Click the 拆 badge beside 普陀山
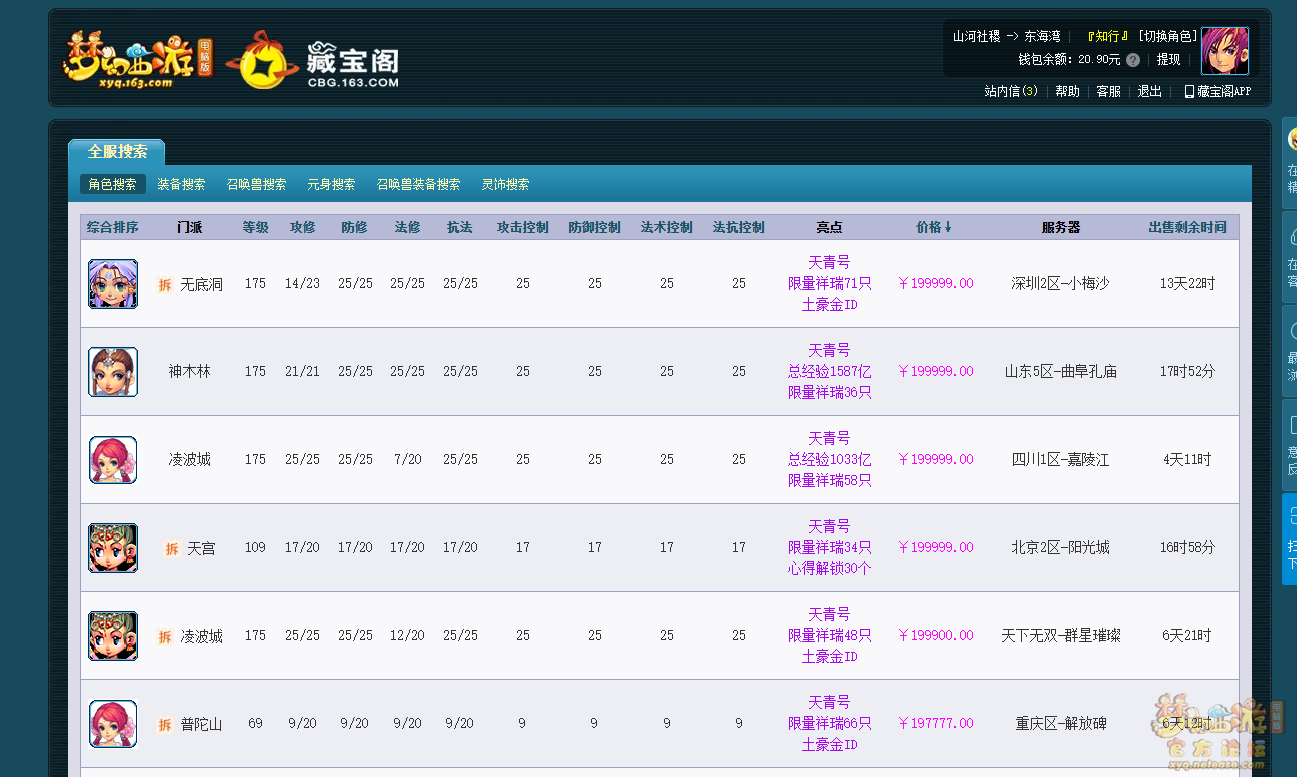 click(x=165, y=725)
